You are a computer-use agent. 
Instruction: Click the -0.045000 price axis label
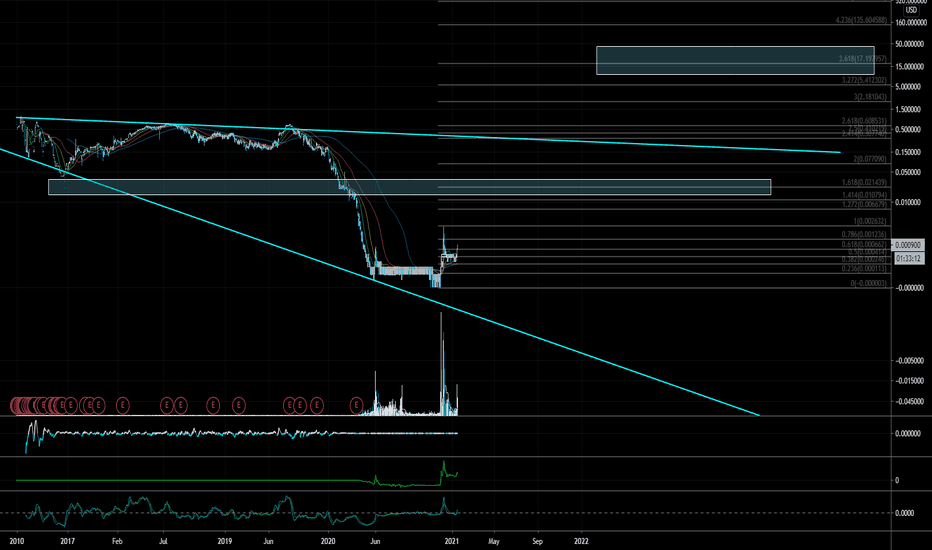coord(909,401)
